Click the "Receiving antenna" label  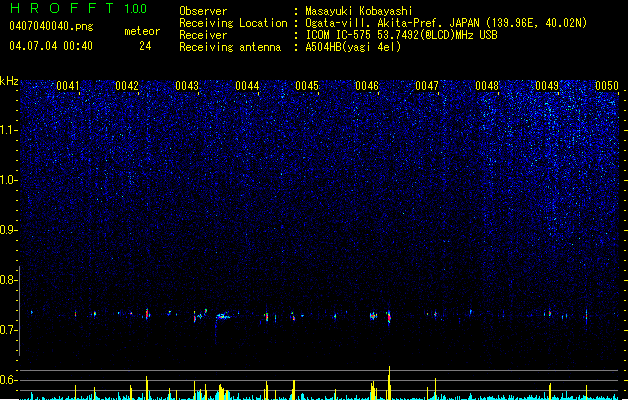(230, 47)
